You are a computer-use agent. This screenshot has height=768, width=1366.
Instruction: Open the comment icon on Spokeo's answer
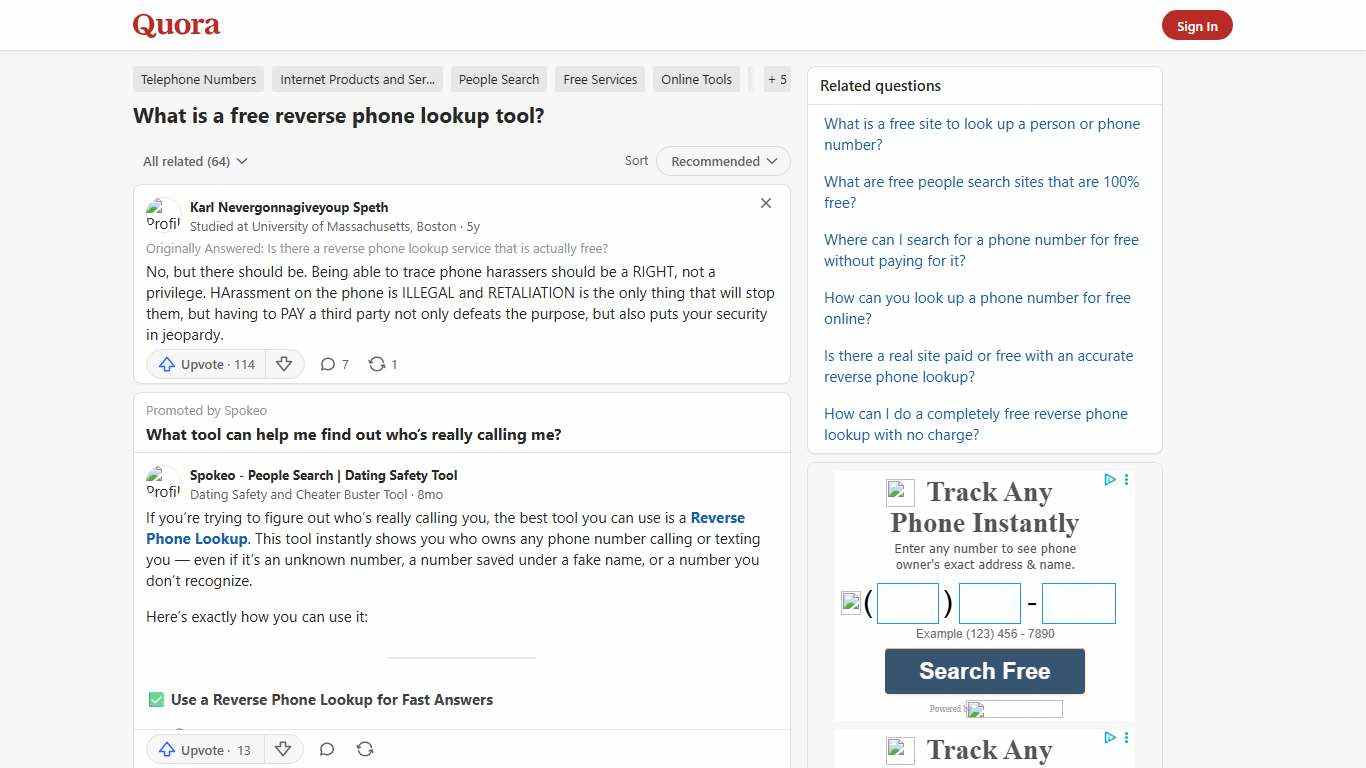click(x=327, y=749)
